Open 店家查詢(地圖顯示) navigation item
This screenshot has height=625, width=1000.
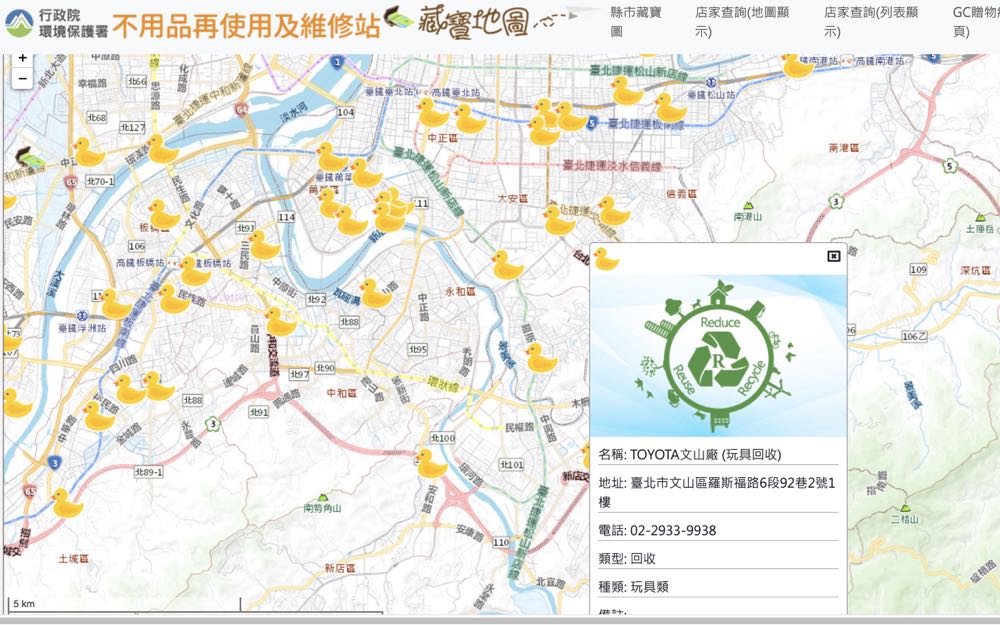[742, 21]
